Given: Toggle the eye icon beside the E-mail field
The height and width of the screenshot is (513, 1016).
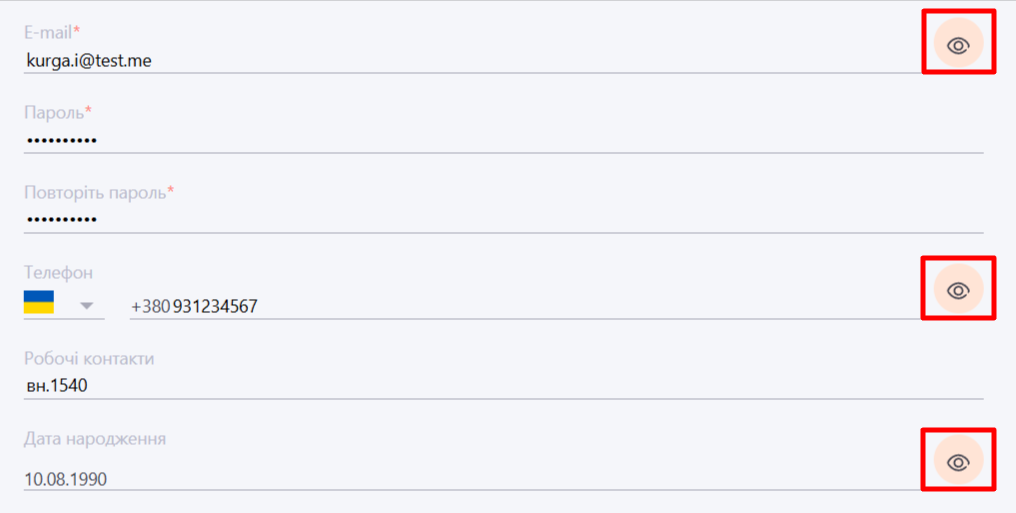Looking at the screenshot, I should [x=958, y=45].
